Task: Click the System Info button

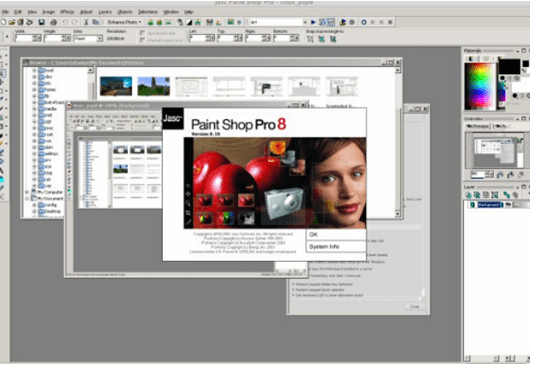Action: point(336,247)
